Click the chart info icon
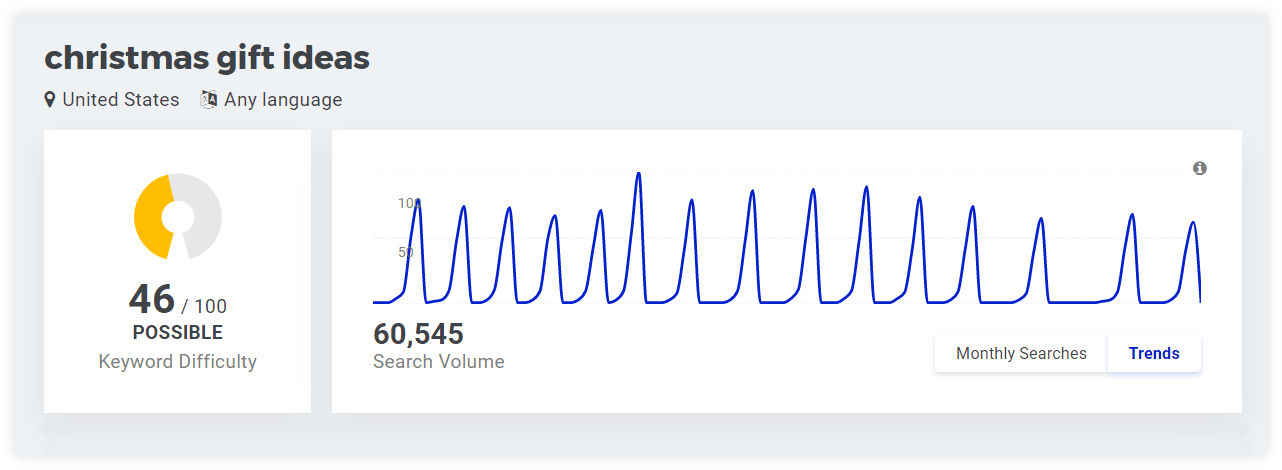The image size is (1282, 470). pyautogui.click(x=1200, y=168)
